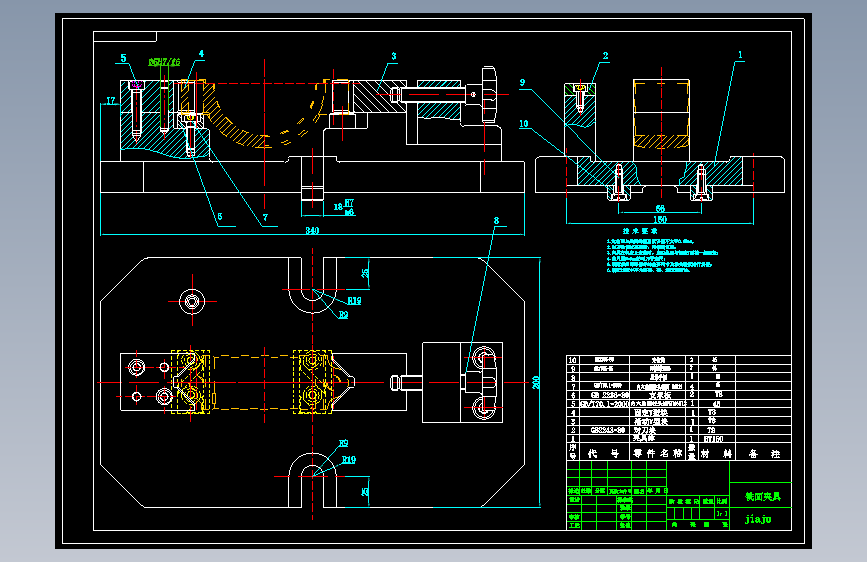Click part callout number 3 above the clamp
Viewport: 867px width, 562px height.
coord(394,56)
